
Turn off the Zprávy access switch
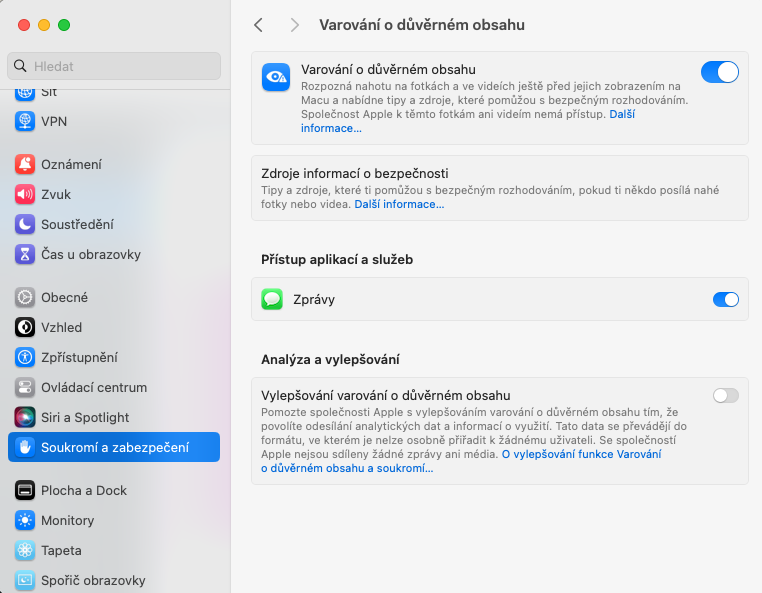click(725, 299)
